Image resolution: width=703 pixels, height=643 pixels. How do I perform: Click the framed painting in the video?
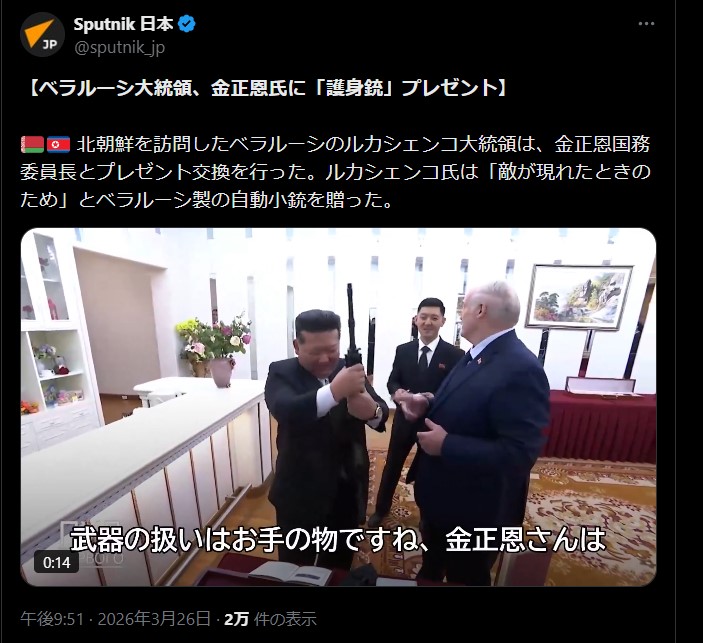[x=579, y=298]
